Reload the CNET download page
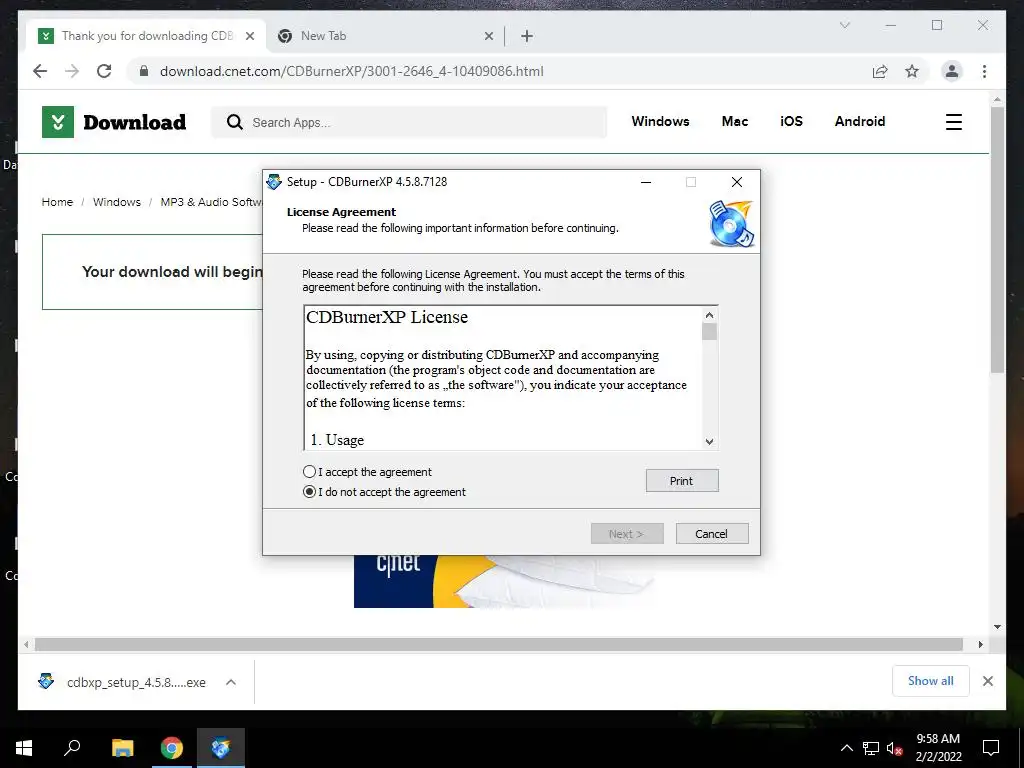This screenshot has width=1024, height=768. pyautogui.click(x=104, y=71)
